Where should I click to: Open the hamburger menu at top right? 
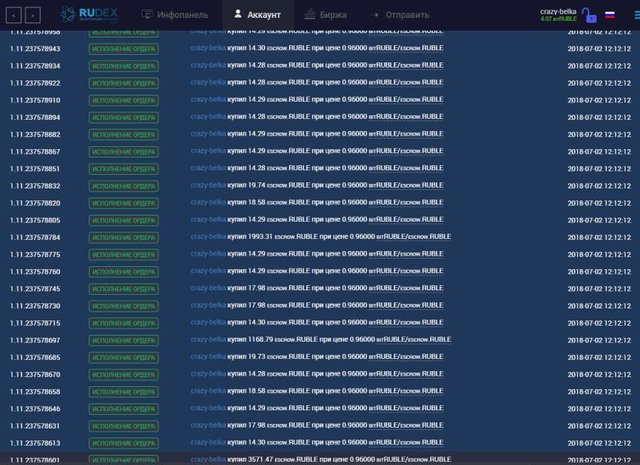(637, 15)
